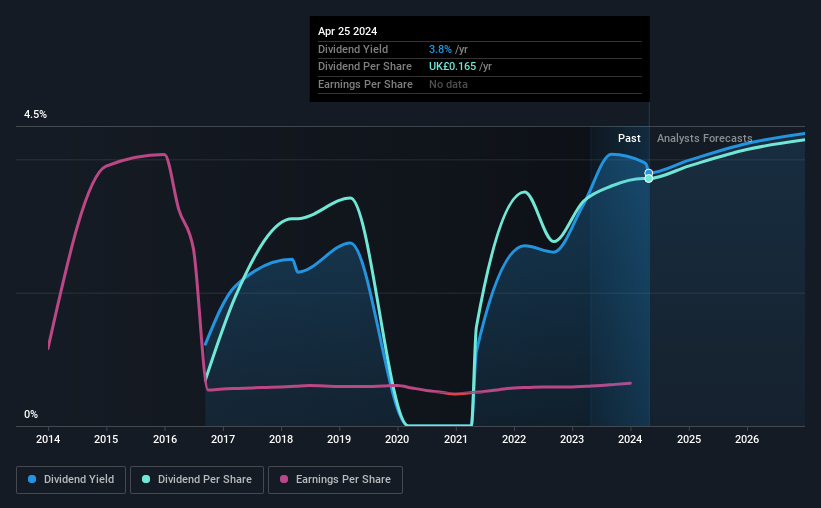This screenshot has width=821, height=508.
Task: Click the 2020 x-axis label
Action: (x=397, y=439)
